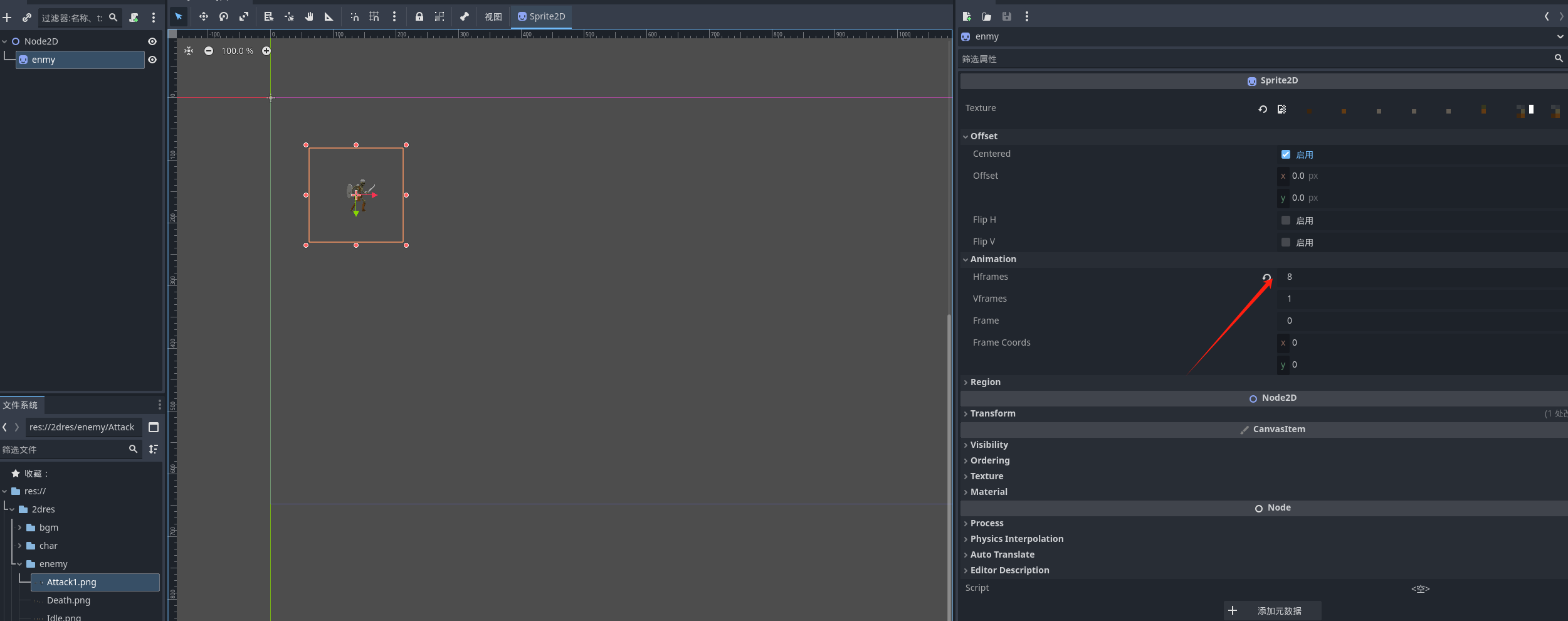
Task: Uncheck the Centered checkbox
Action: [x=1286, y=154]
